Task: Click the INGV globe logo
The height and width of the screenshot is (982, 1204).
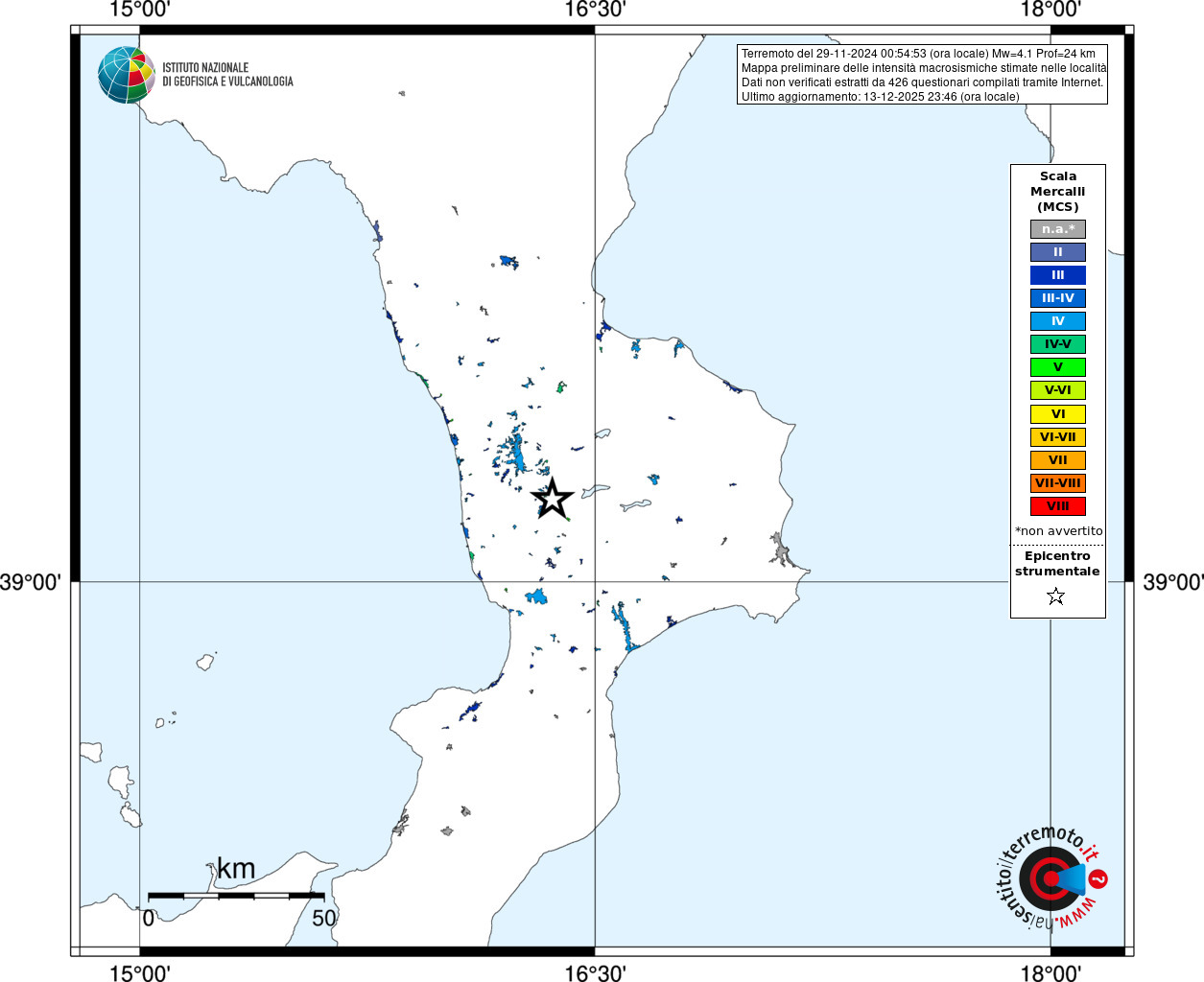Action: [x=127, y=75]
